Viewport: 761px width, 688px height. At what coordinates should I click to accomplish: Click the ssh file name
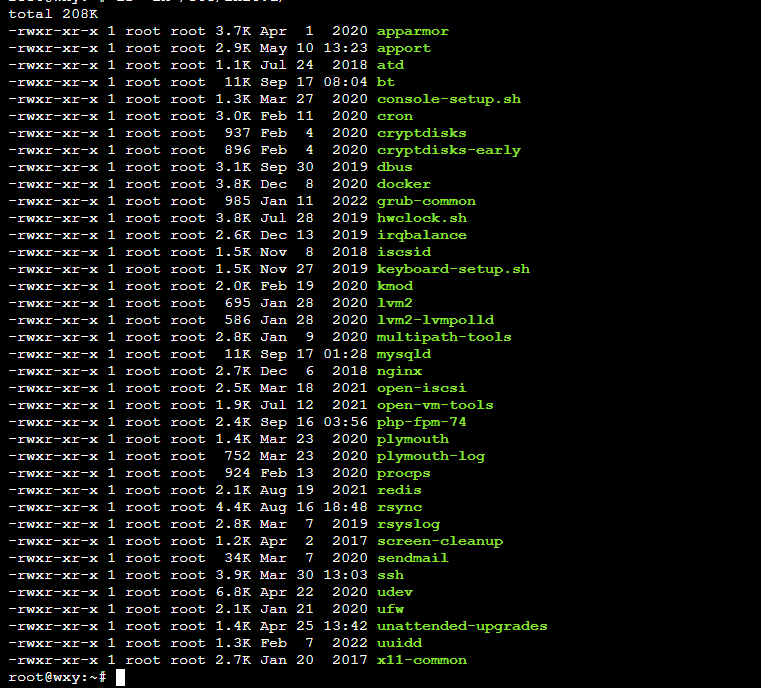(x=390, y=575)
